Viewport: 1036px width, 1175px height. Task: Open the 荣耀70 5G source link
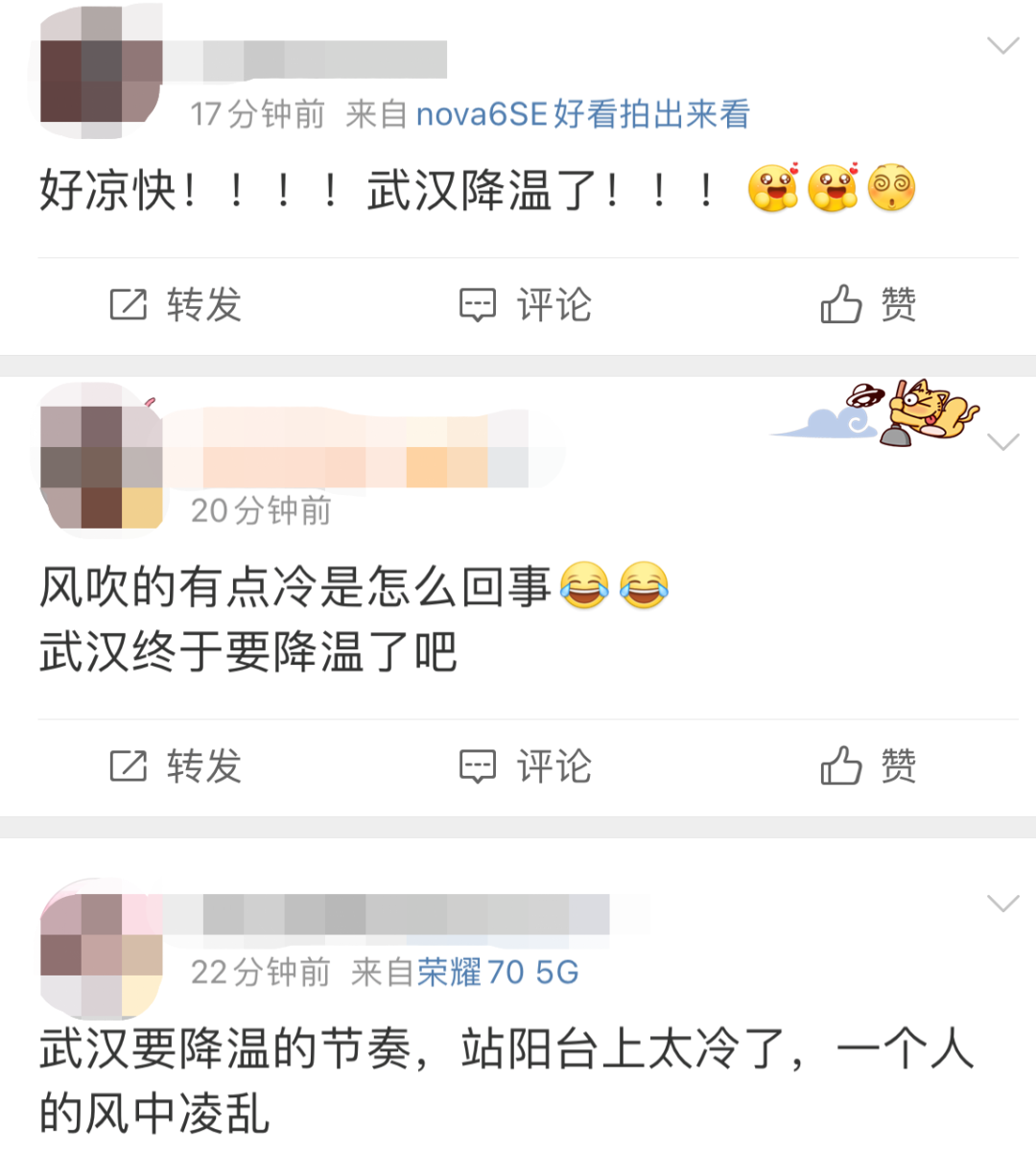pyautogui.click(x=498, y=973)
